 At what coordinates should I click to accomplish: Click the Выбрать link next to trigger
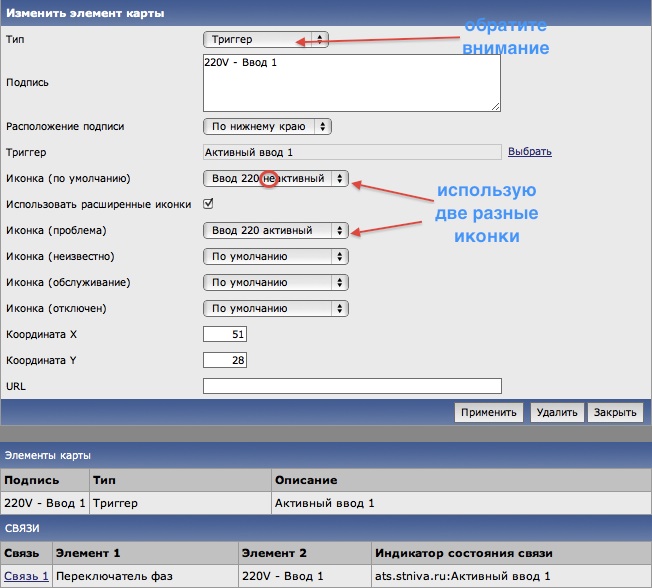coord(529,152)
